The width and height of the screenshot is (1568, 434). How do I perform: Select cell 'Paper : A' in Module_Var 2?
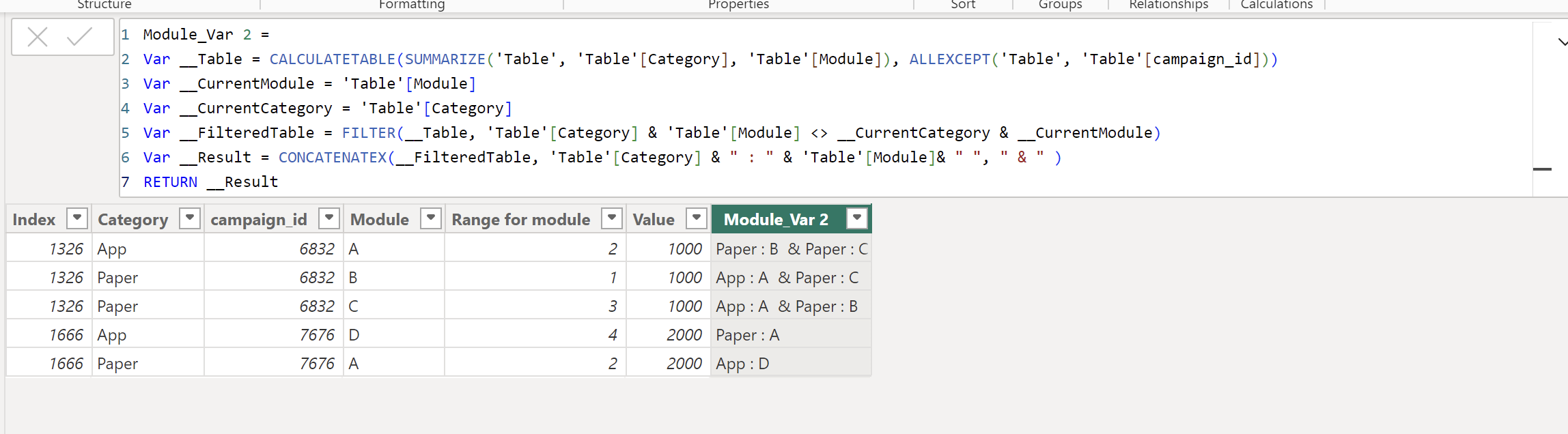coord(791,335)
